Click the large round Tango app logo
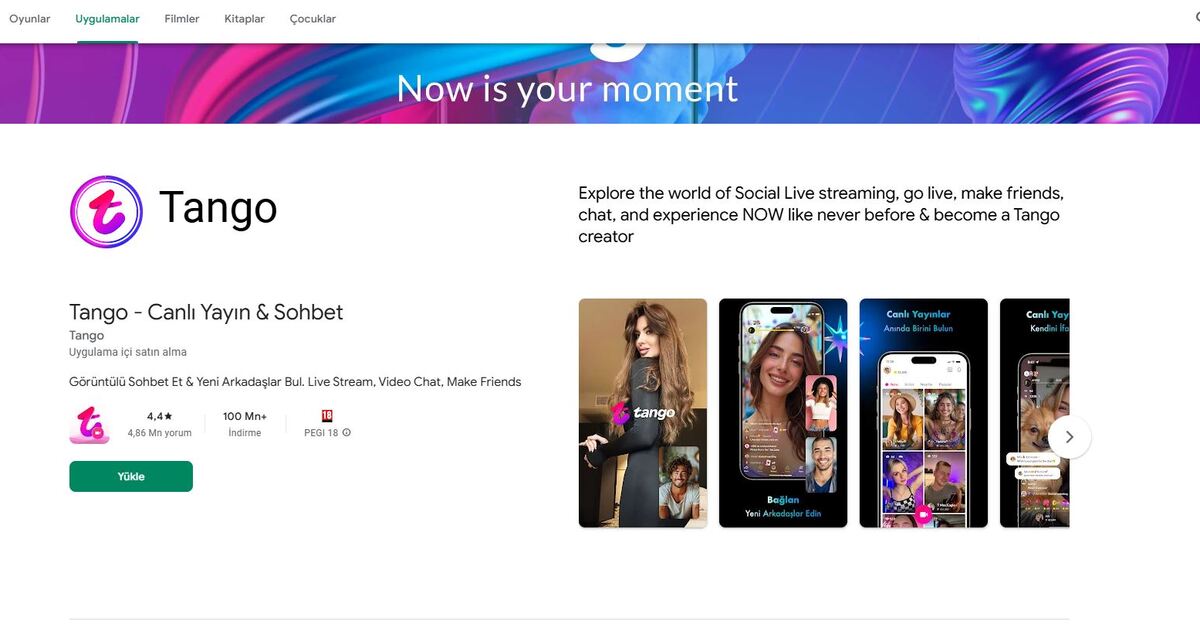This screenshot has height=628, width=1200. pyautogui.click(x=106, y=211)
